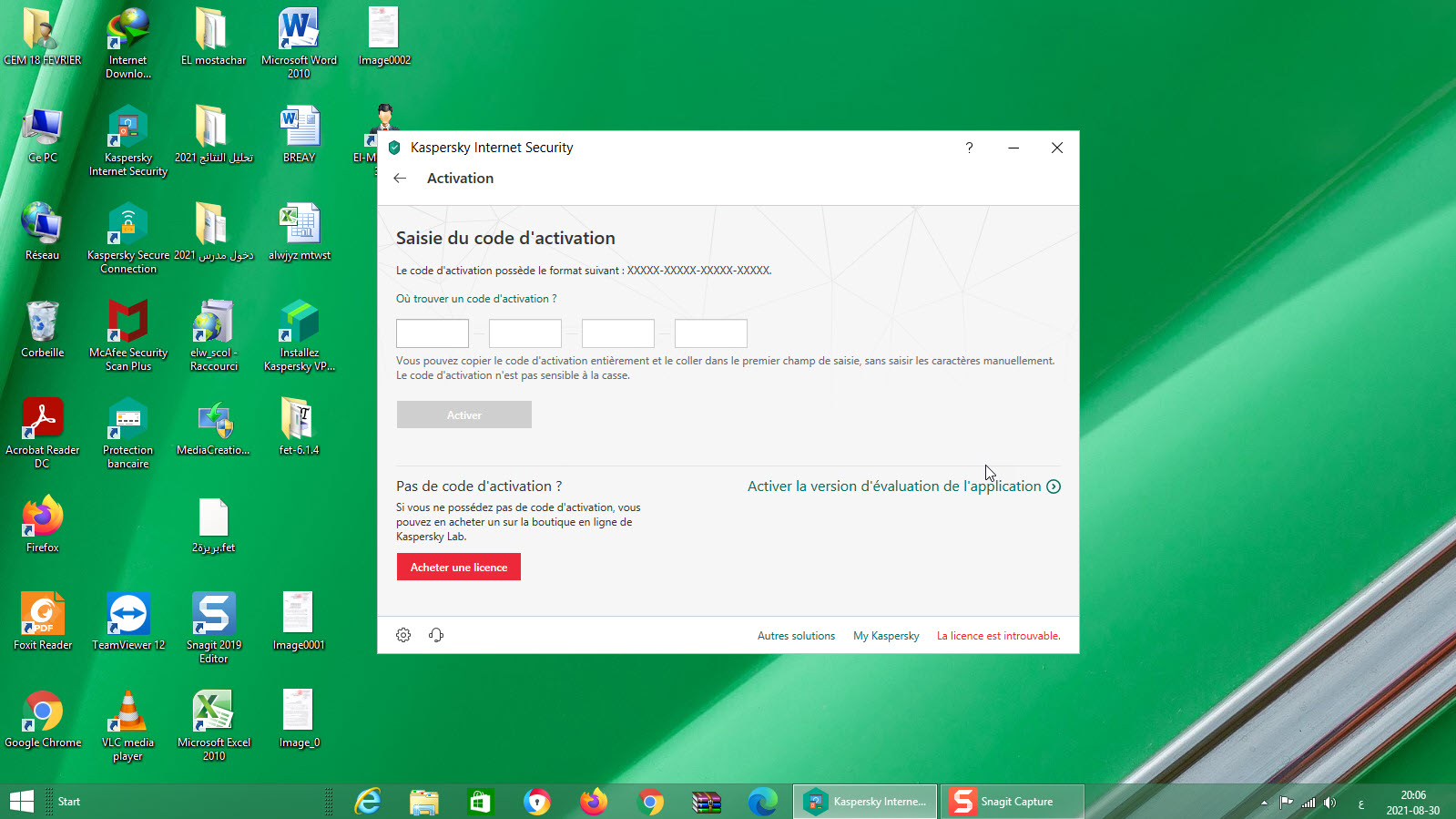Click Activer la version d'évaluation link
Viewport: 1456px width, 819px height.
[894, 486]
